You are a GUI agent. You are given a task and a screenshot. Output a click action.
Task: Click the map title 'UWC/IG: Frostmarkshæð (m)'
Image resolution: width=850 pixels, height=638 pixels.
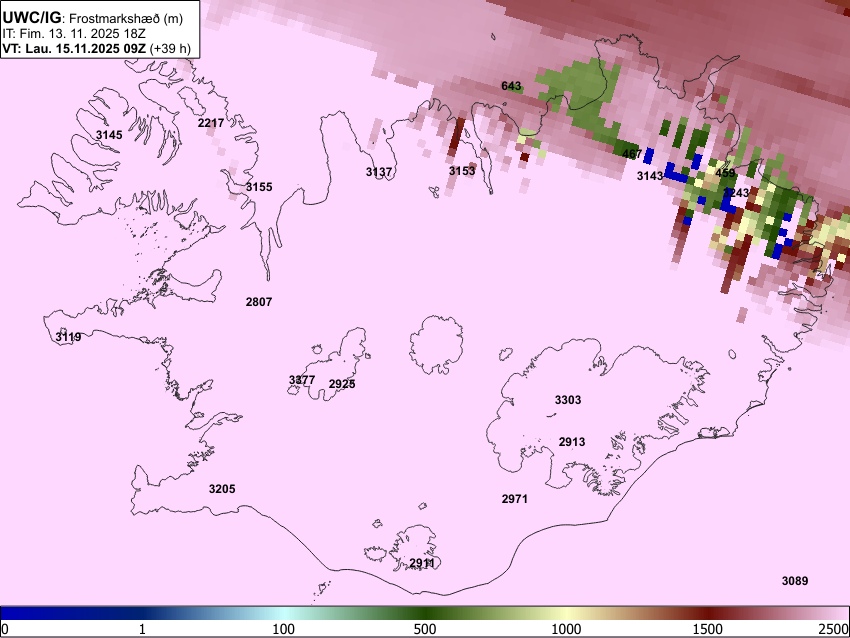93,18
